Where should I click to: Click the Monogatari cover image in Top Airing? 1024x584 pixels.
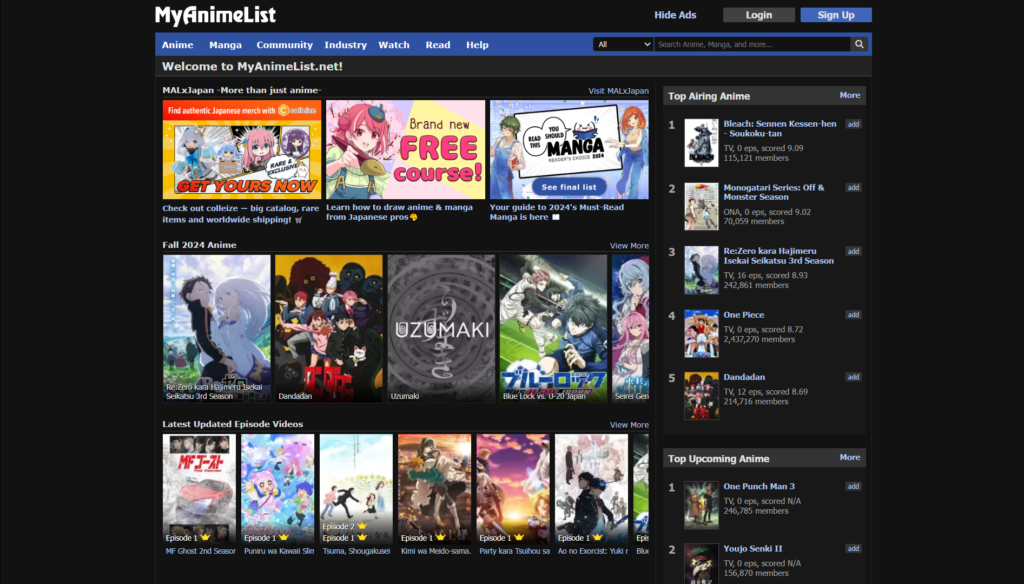click(701, 206)
